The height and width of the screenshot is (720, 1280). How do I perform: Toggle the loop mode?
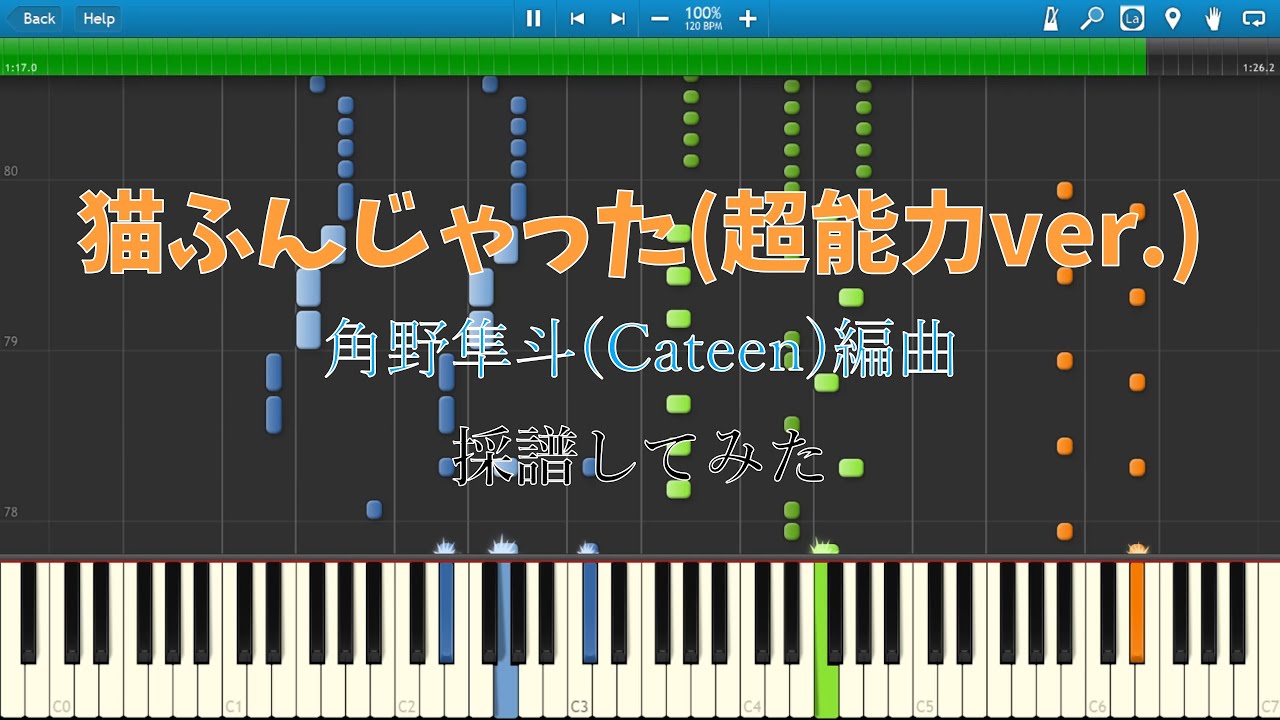tap(1254, 18)
